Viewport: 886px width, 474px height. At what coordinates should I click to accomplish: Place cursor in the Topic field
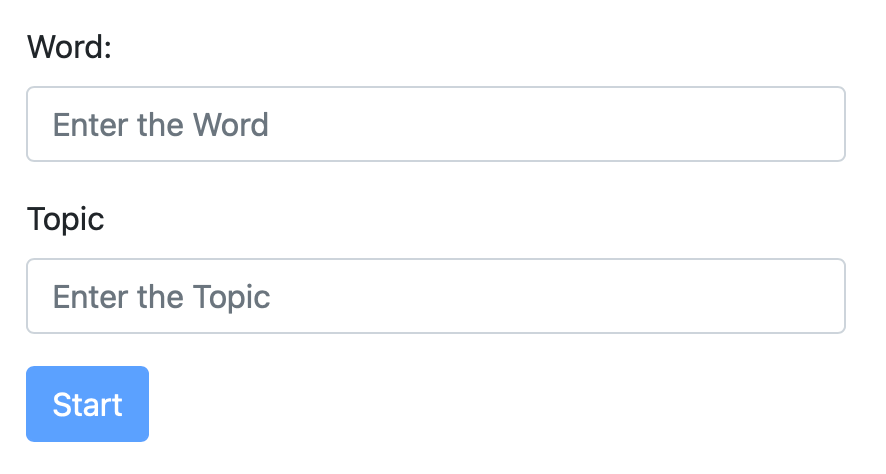435,296
